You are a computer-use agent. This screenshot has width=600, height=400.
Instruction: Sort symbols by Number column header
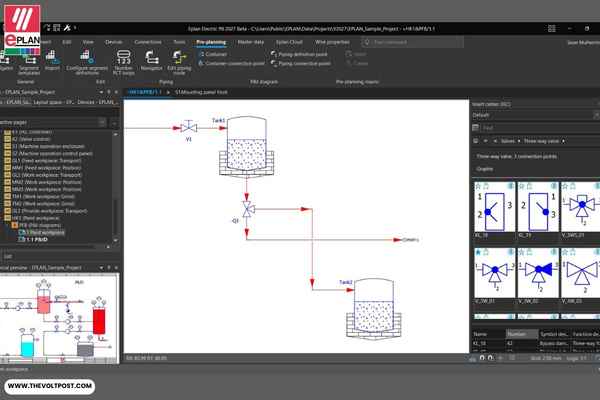click(x=522, y=334)
